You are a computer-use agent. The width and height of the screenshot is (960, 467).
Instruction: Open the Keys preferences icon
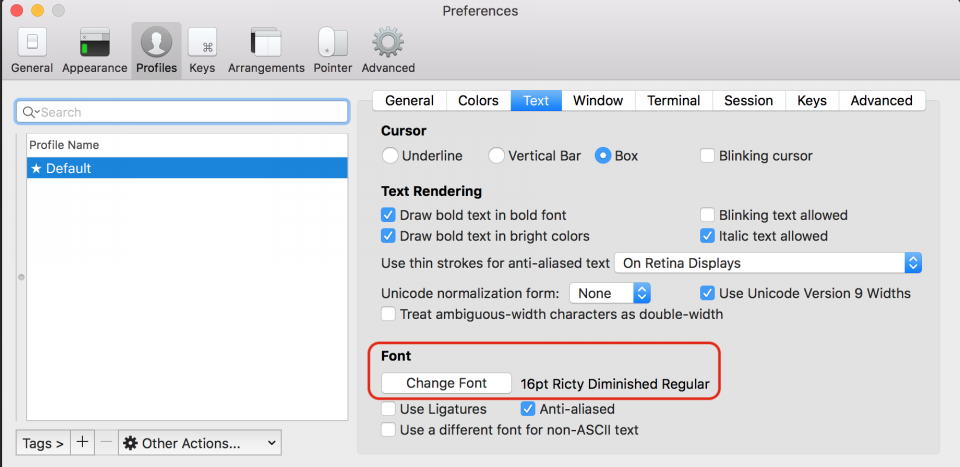click(202, 43)
